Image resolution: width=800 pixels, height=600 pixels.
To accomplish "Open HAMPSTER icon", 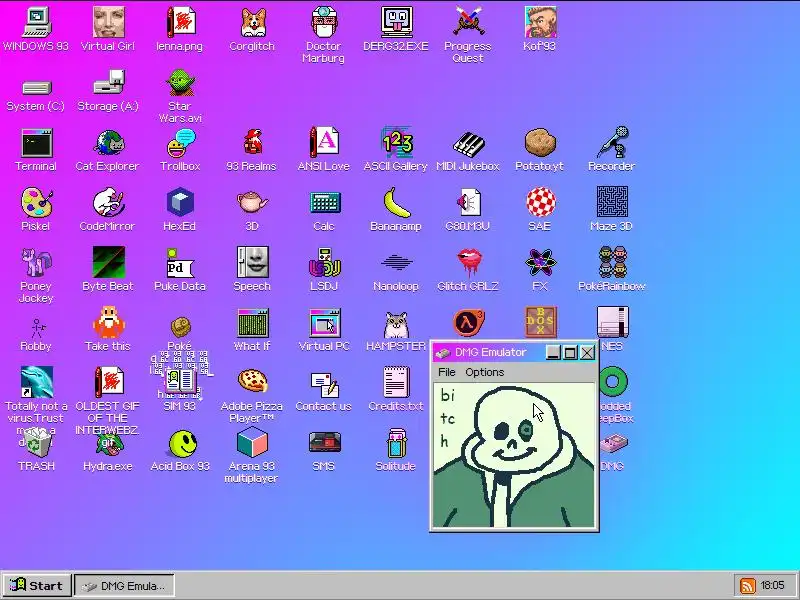I will point(396,324).
